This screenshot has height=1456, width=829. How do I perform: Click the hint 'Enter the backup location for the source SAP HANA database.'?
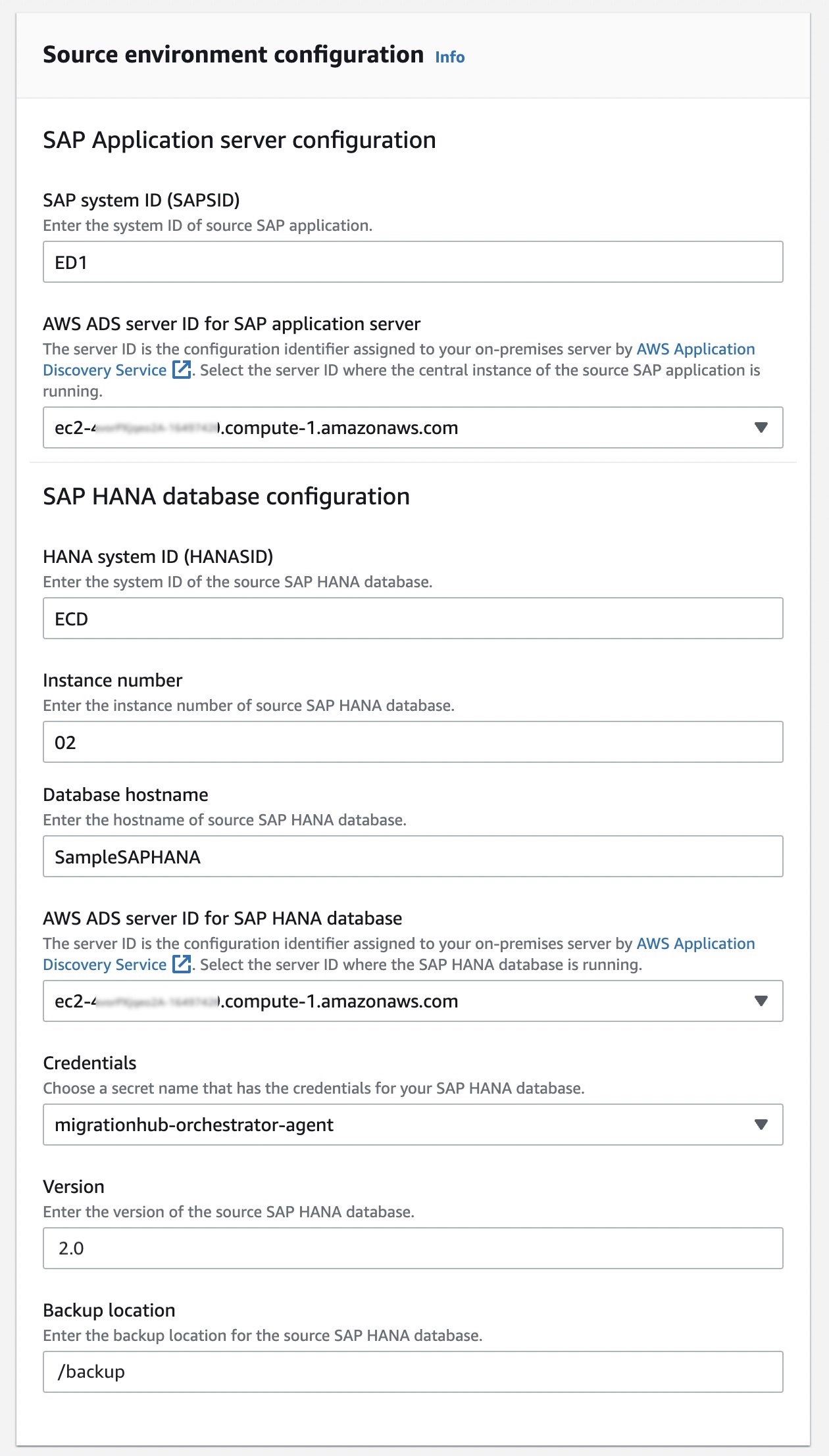(x=263, y=1336)
